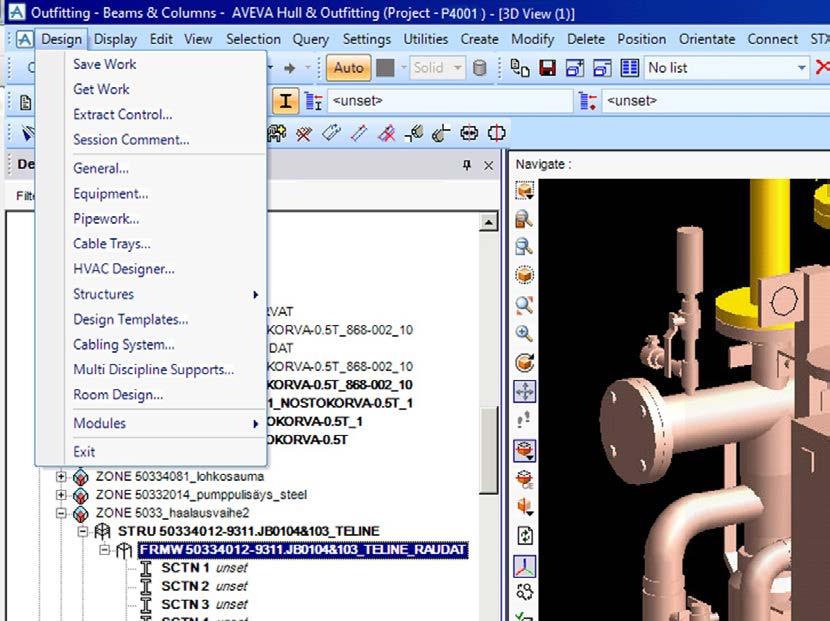Viewport: 830px width, 621px height.
Task: Click the walk footsteps icon
Action: [x=524, y=420]
